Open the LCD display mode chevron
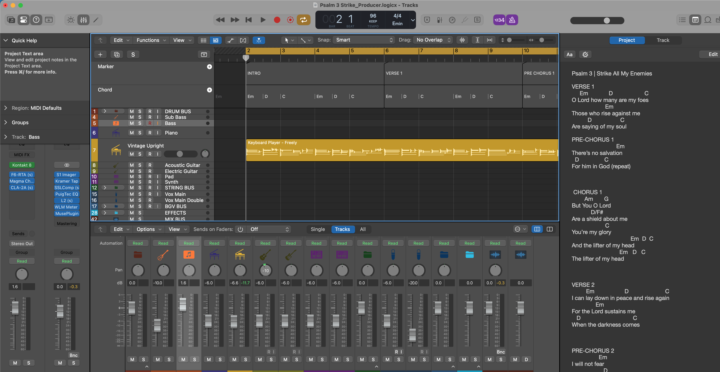This screenshot has width=720, height=372. [413, 20]
